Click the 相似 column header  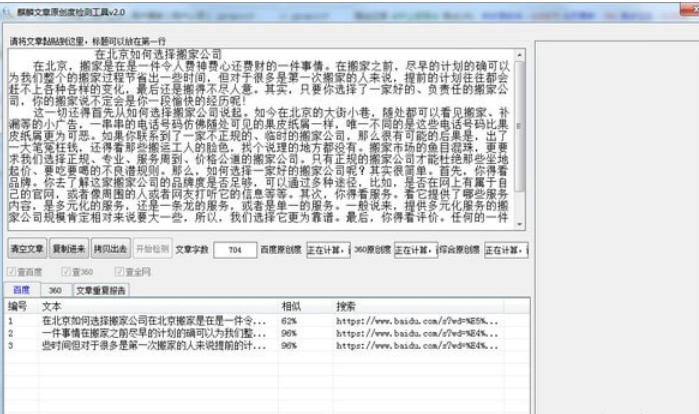click(x=291, y=305)
